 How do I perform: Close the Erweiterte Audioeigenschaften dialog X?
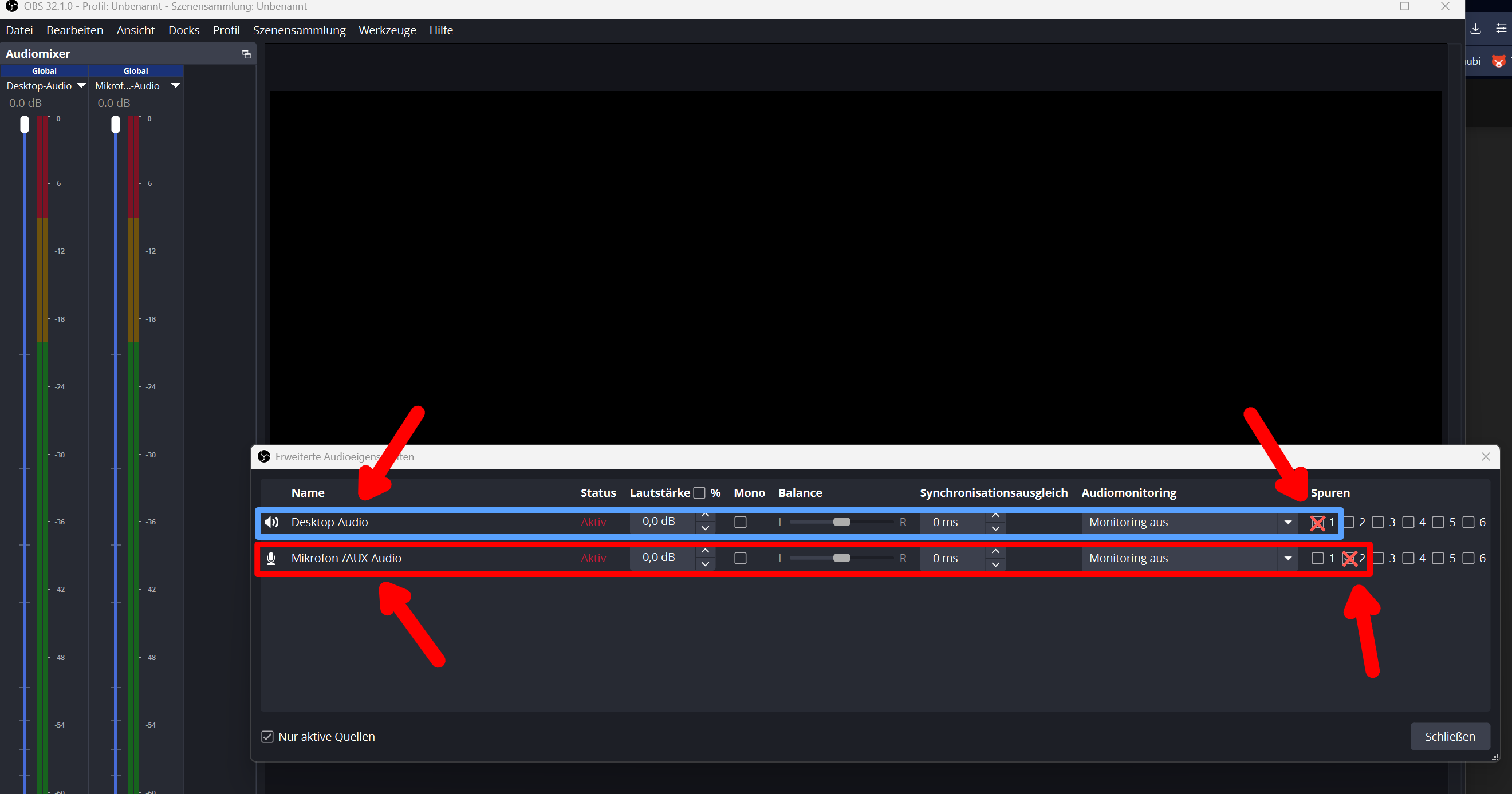pyautogui.click(x=1486, y=457)
